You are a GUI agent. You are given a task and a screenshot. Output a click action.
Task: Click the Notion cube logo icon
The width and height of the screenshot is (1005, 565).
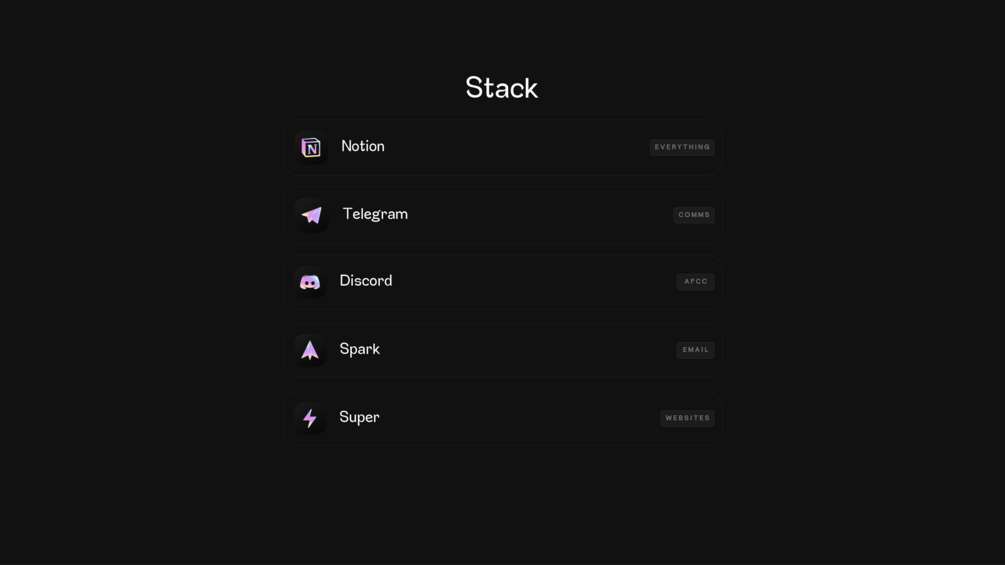(311, 148)
